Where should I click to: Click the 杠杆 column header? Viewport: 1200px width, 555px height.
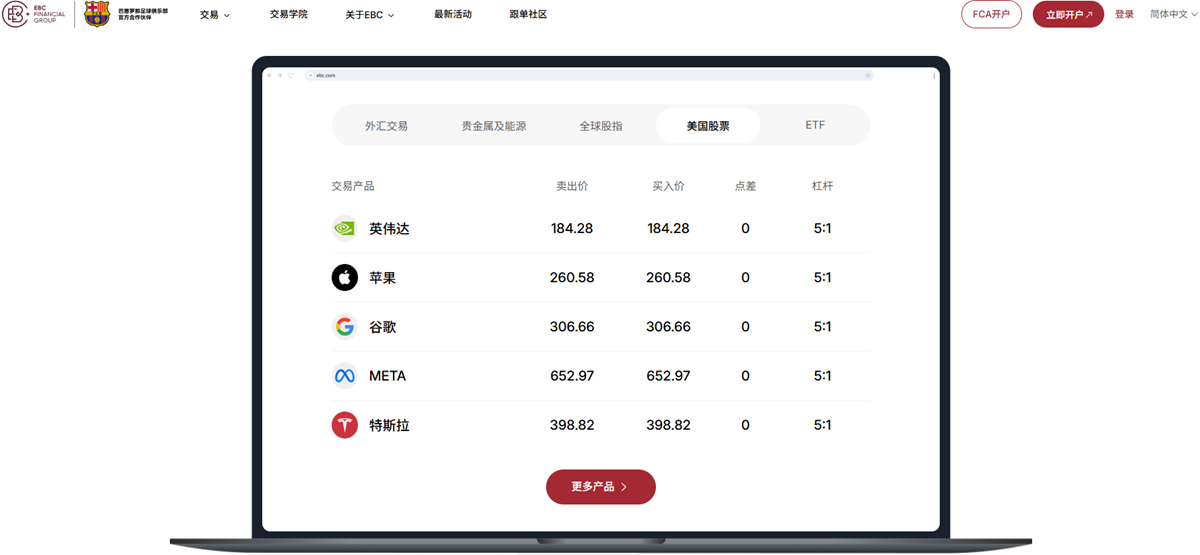822,186
